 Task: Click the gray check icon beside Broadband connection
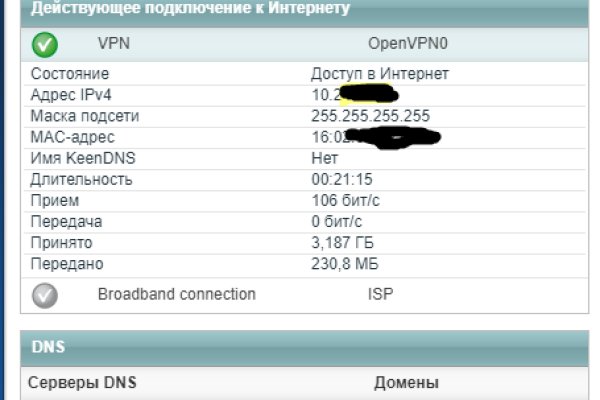46,295
